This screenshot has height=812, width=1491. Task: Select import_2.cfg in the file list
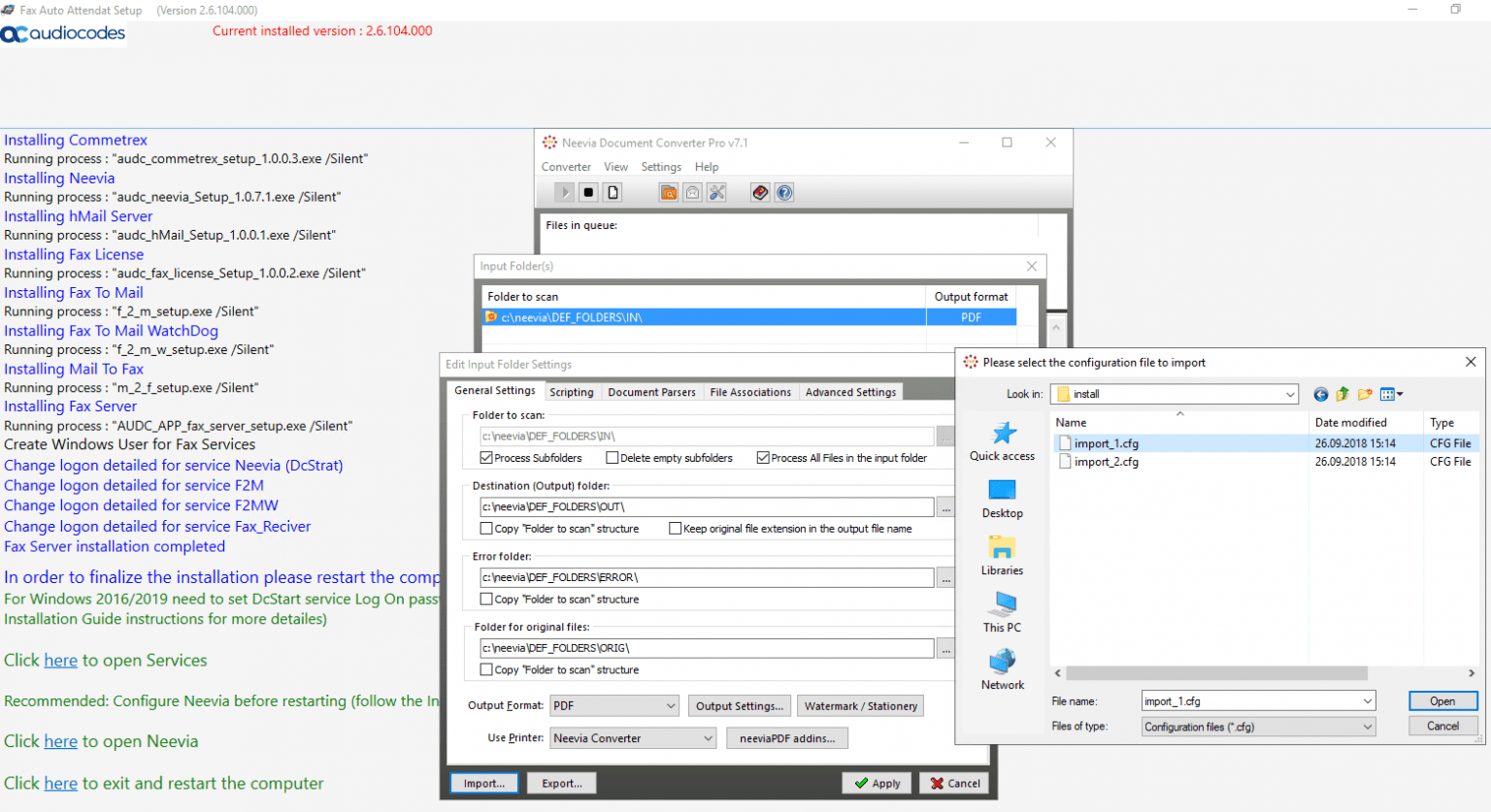(x=1104, y=462)
